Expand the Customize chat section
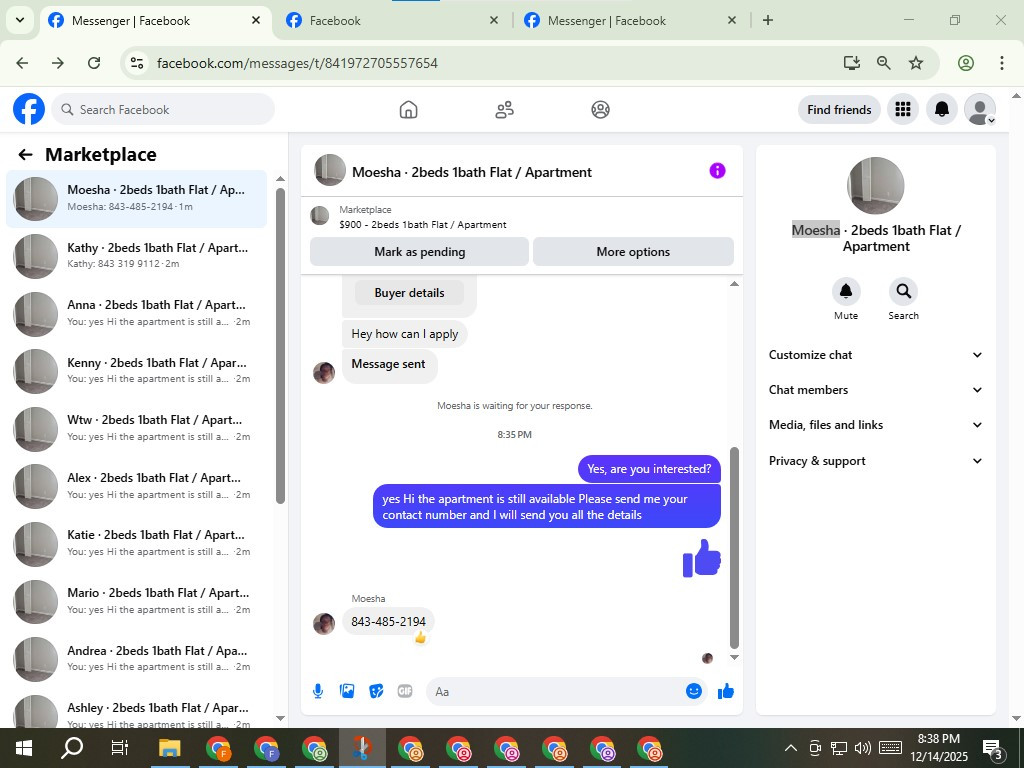The image size is (1024, 768). 875,355
